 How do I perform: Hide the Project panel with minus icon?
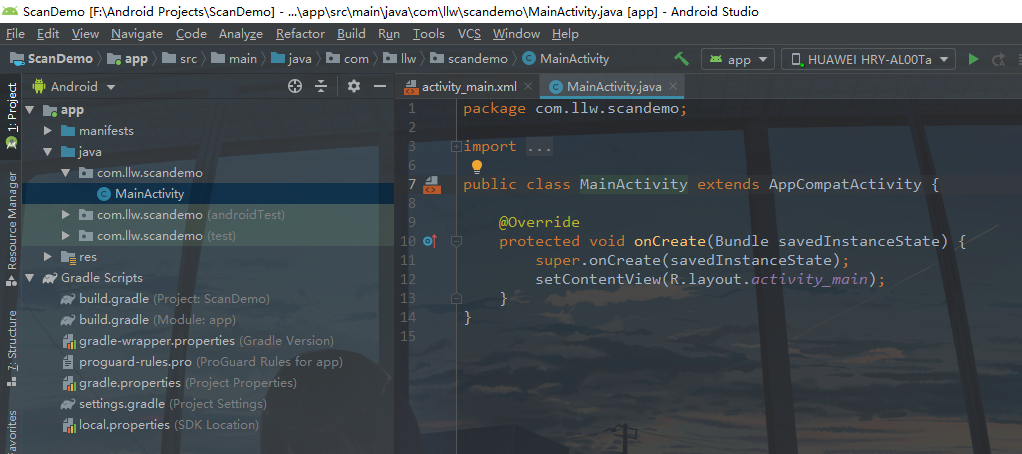[380, 86]
